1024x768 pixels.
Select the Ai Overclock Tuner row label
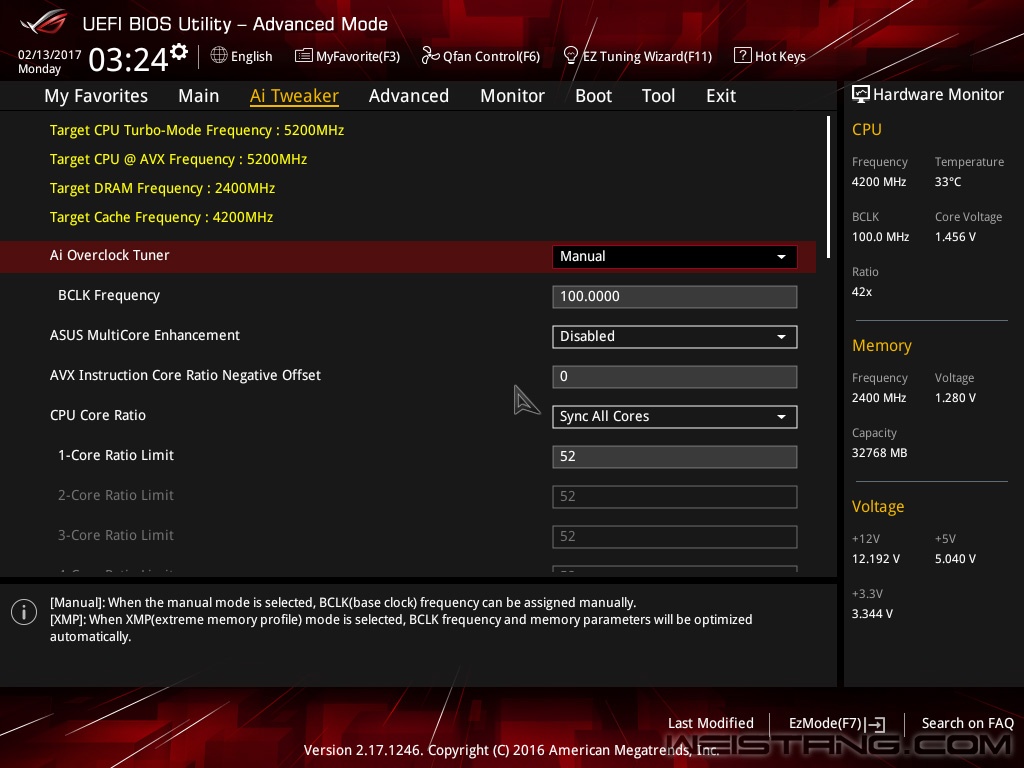110,255
